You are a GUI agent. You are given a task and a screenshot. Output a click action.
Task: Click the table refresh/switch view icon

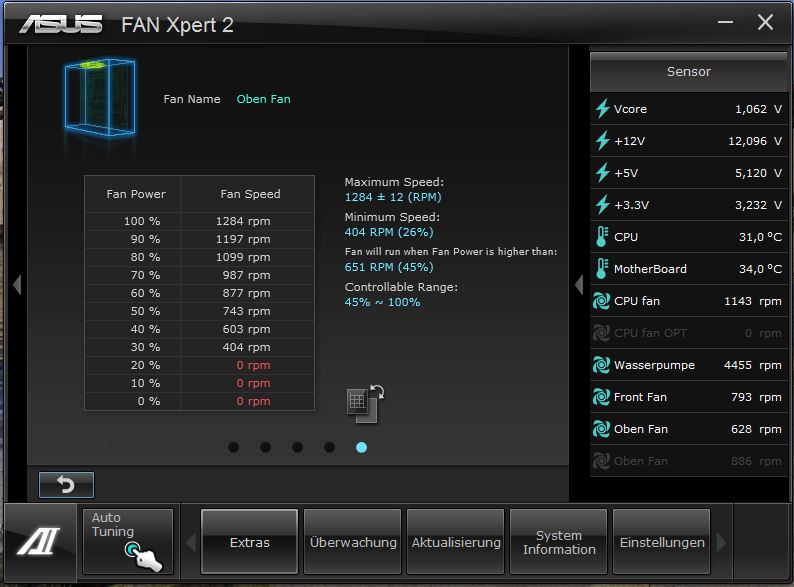click(x=366, y=404)
